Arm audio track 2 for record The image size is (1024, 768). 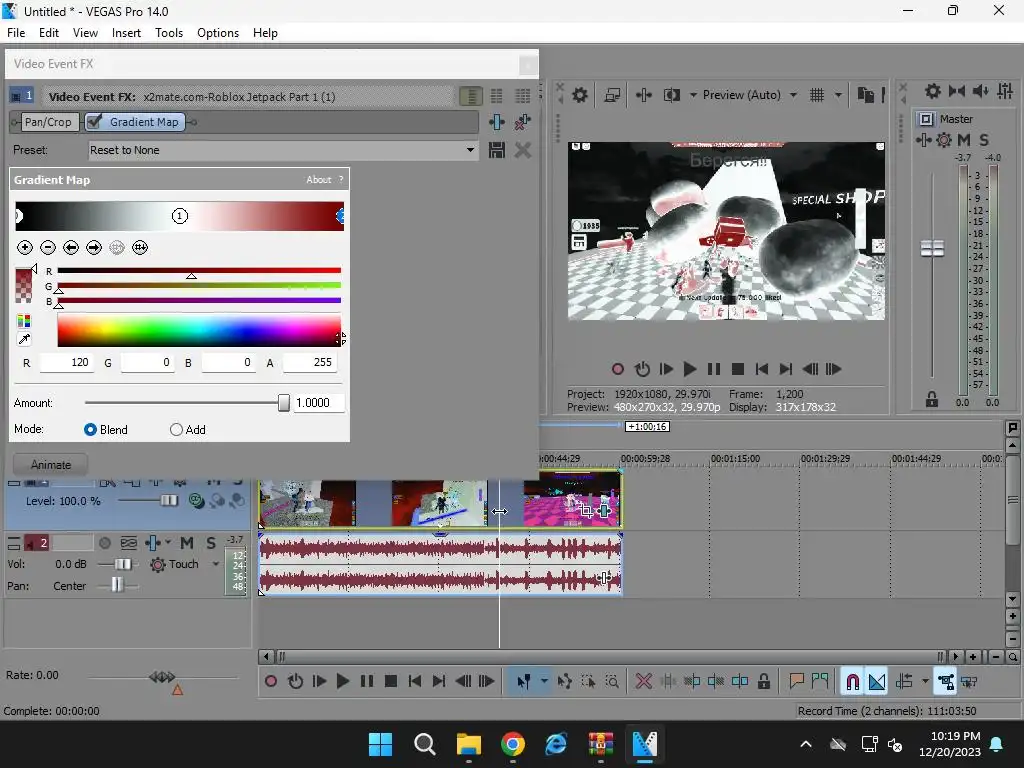(104, 543)
